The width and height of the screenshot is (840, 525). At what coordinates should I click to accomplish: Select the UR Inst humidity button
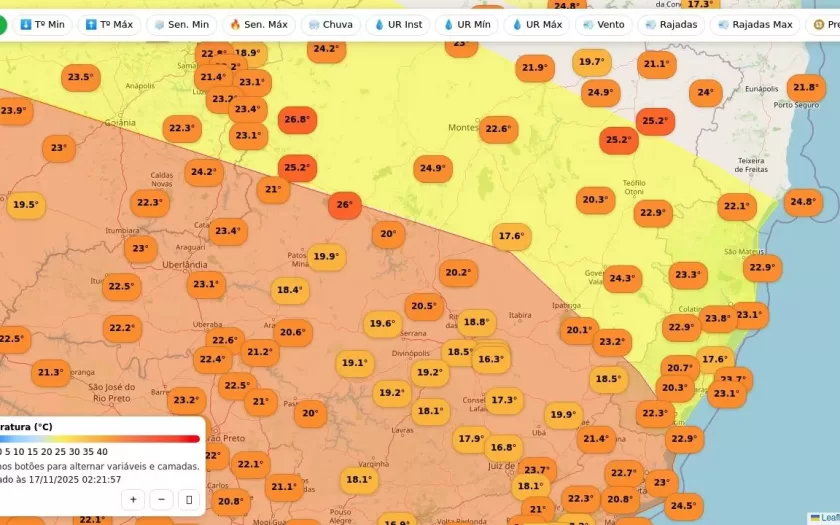tap(398, 24)
